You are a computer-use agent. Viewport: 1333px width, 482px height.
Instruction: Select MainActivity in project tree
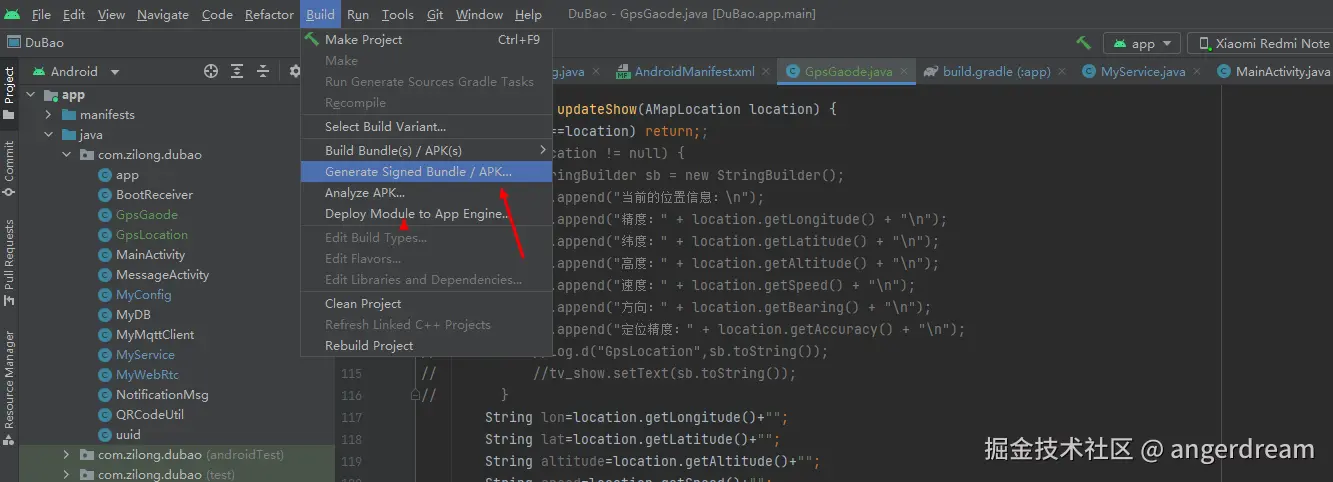150,255
